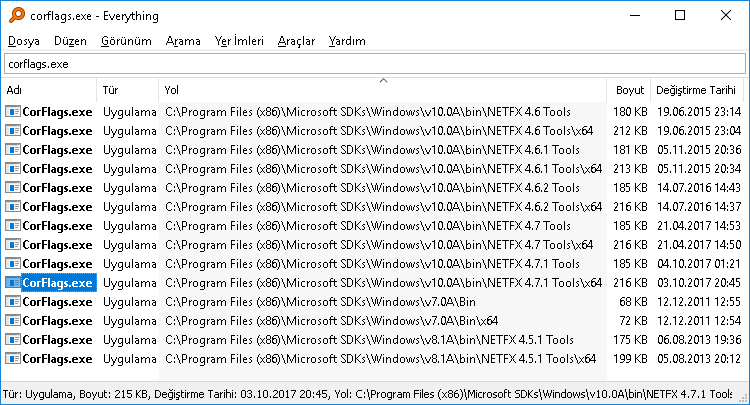Click the Everything magnifier icon in title bar
The height and width of the screenshot is (405, 750).
13,16
